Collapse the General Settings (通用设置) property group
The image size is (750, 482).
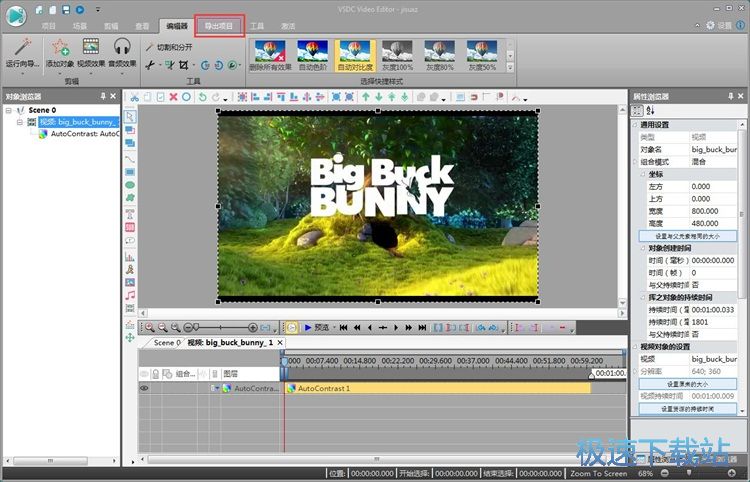[x=635, y=125]
